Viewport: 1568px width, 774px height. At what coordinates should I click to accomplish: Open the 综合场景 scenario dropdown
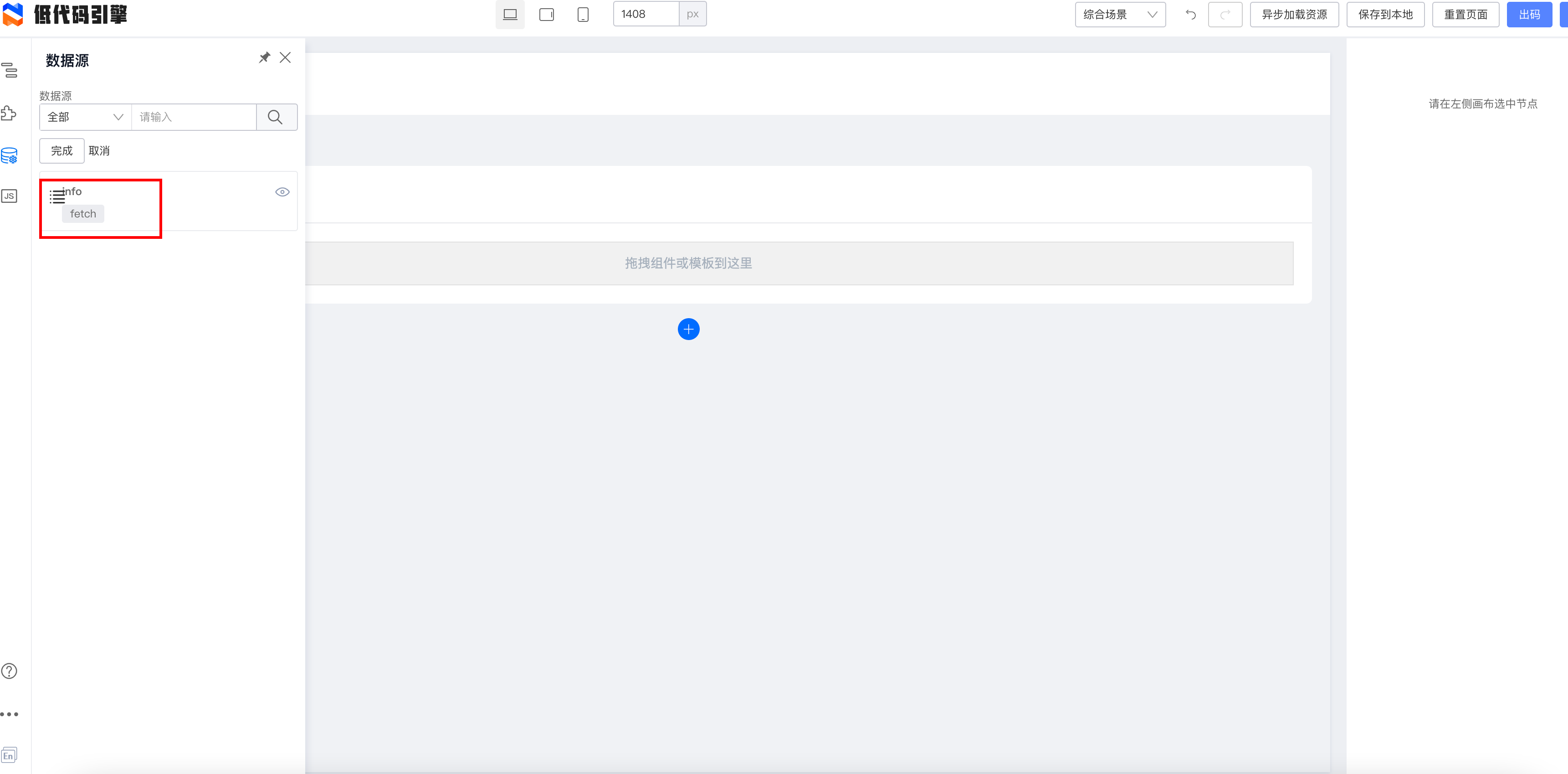tap(1120, 14)
